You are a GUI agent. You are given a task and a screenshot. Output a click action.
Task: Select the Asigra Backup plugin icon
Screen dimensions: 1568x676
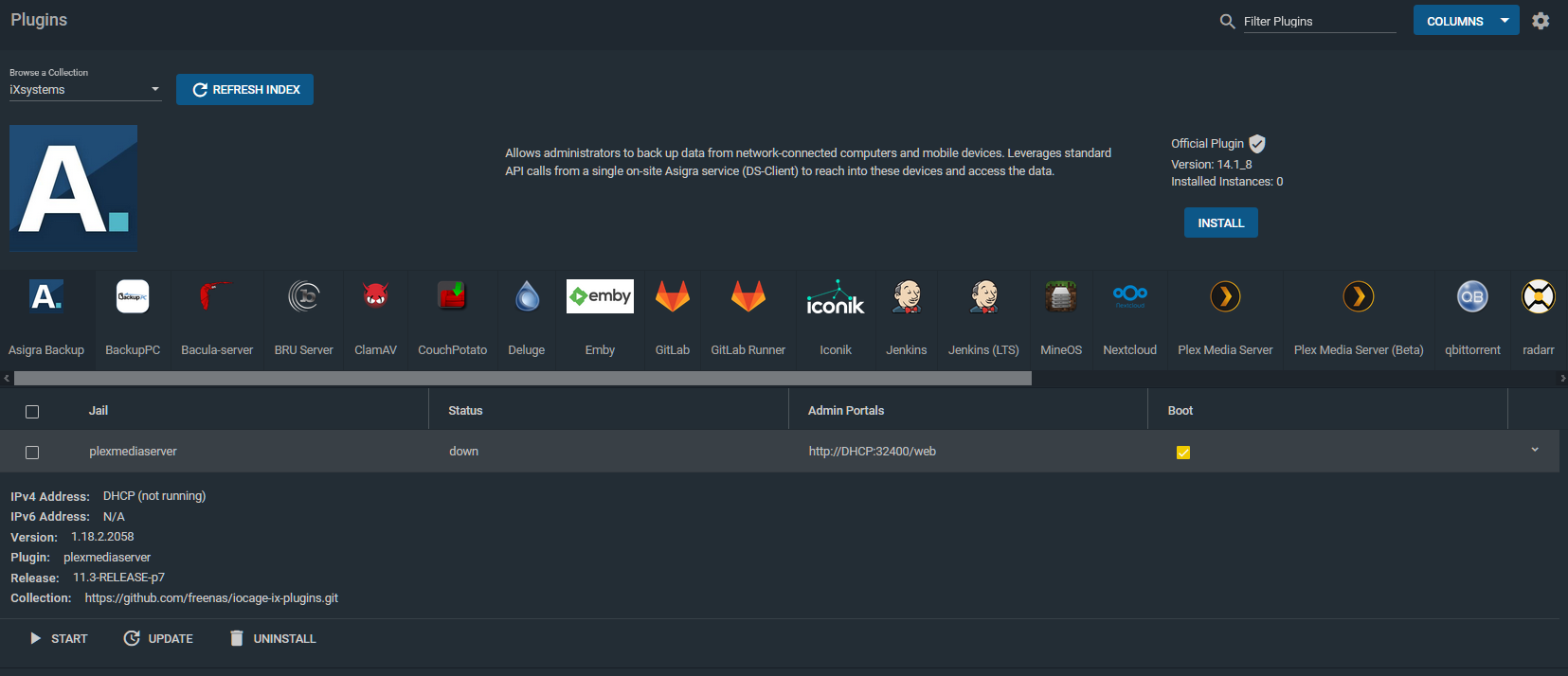tap(46, 296)
